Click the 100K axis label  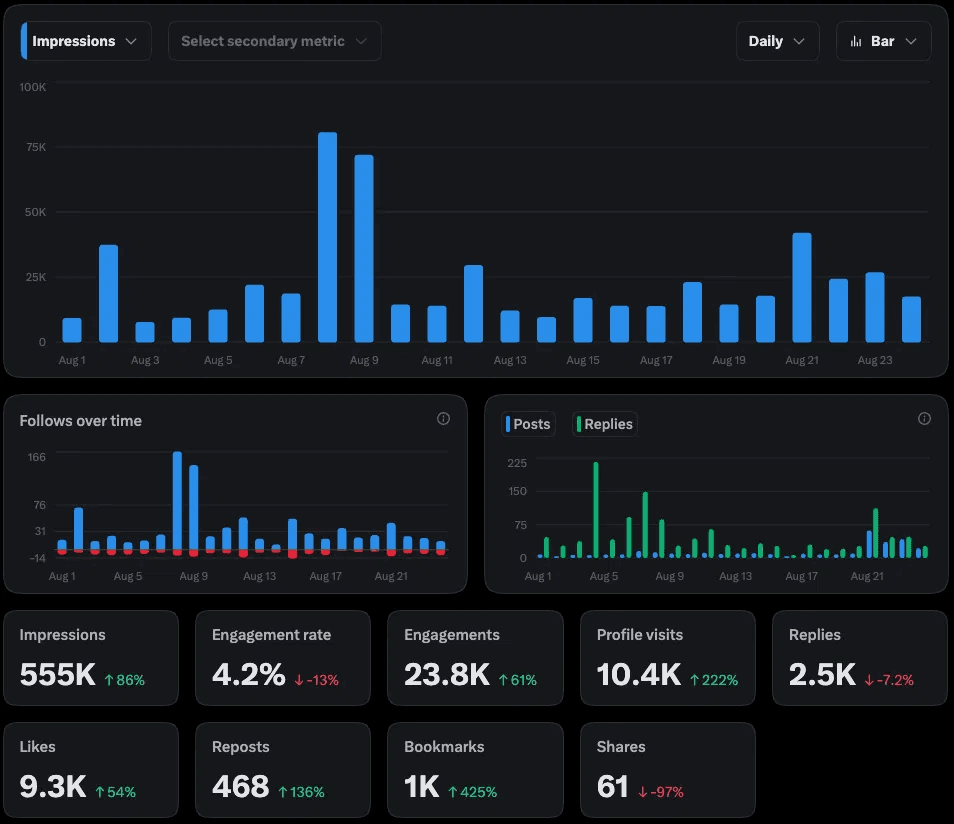point(33,87)
